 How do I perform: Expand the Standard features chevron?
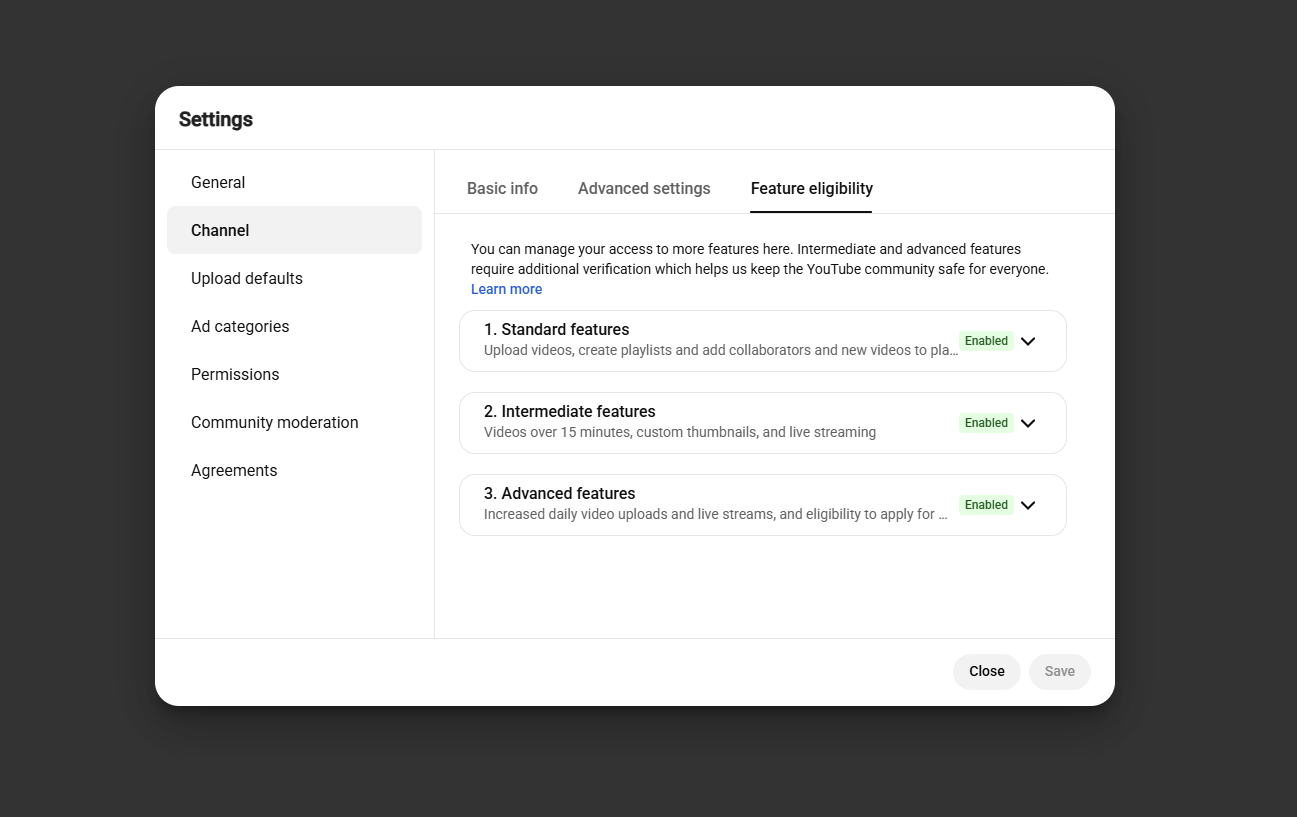(x=1028, y=341)
